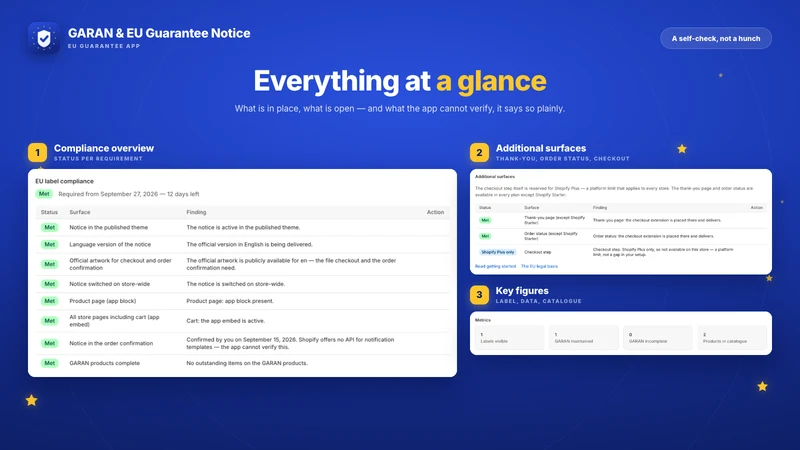Screen dimensions: 800x450
Task: Click Met badge for 'Order status' row
Action: [485, 236]
